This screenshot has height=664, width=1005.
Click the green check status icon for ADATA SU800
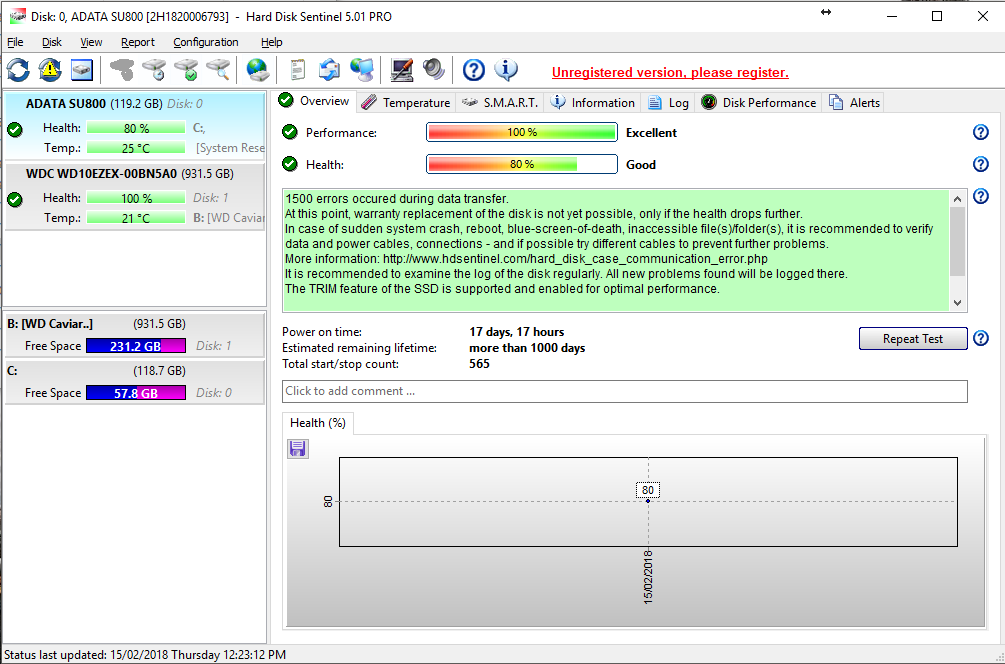click(15, 129)
